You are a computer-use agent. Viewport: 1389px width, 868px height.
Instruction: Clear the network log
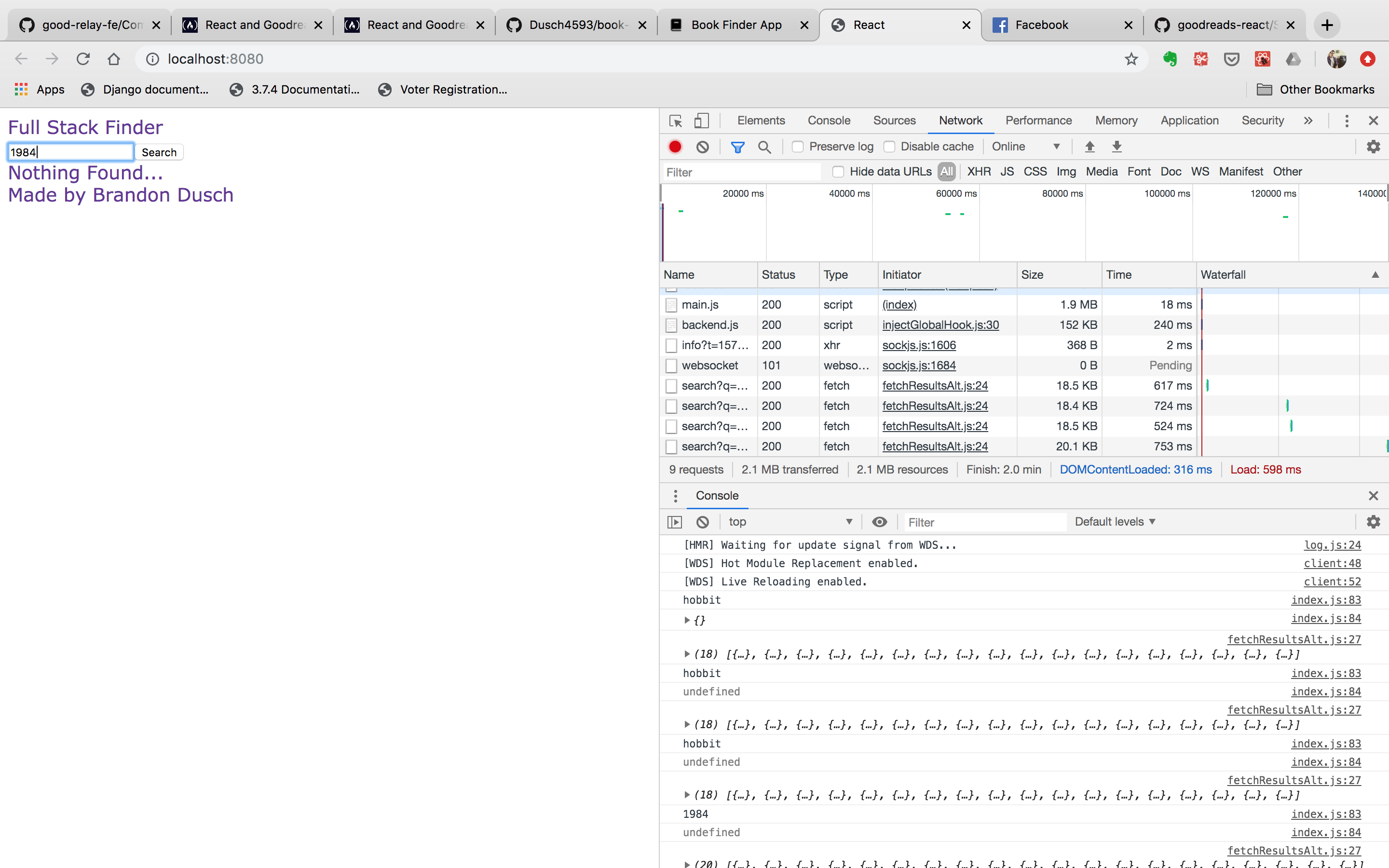(x=703, y=147)
